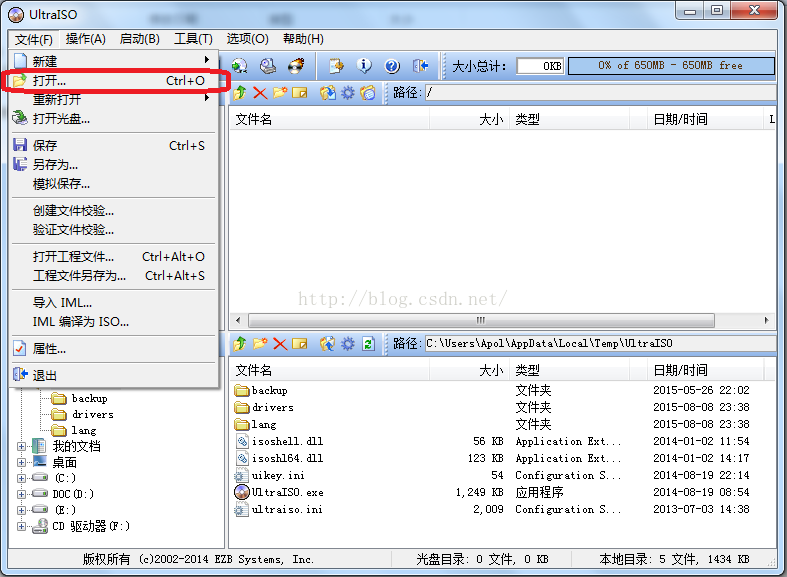
Task: Click the image path field showing /
Action: [x=600, y=93]
